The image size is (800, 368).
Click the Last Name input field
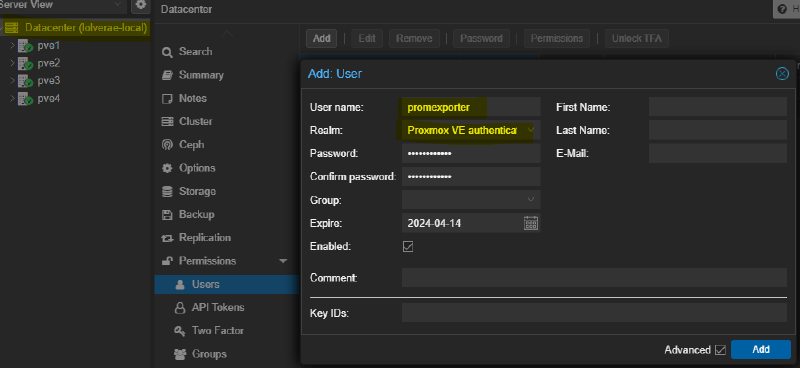coord(718,130)
